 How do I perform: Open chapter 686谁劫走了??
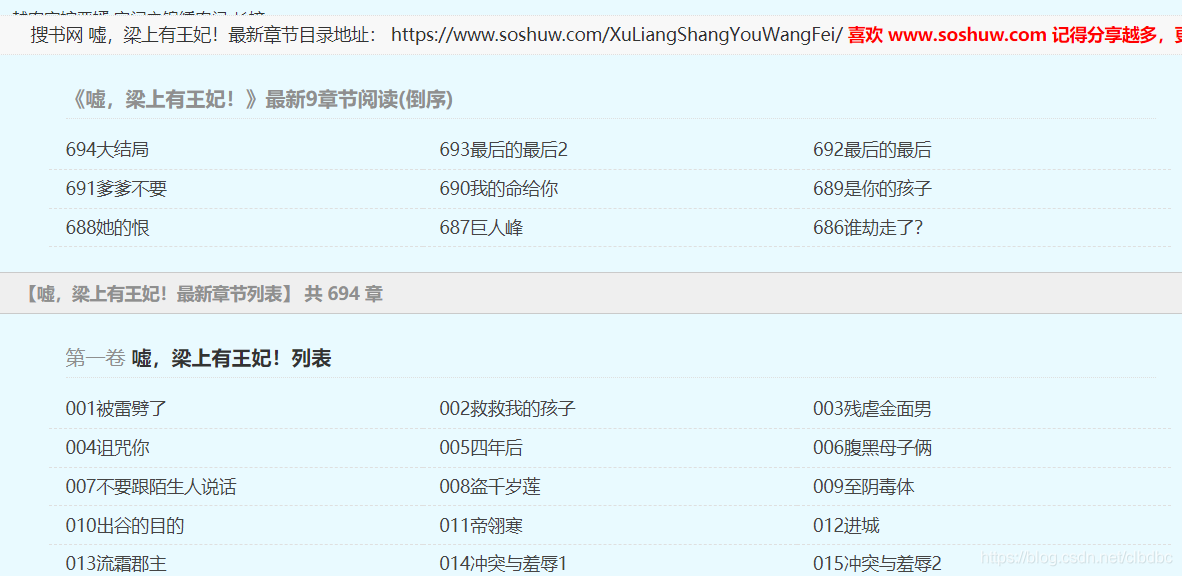tap(867, 228)
